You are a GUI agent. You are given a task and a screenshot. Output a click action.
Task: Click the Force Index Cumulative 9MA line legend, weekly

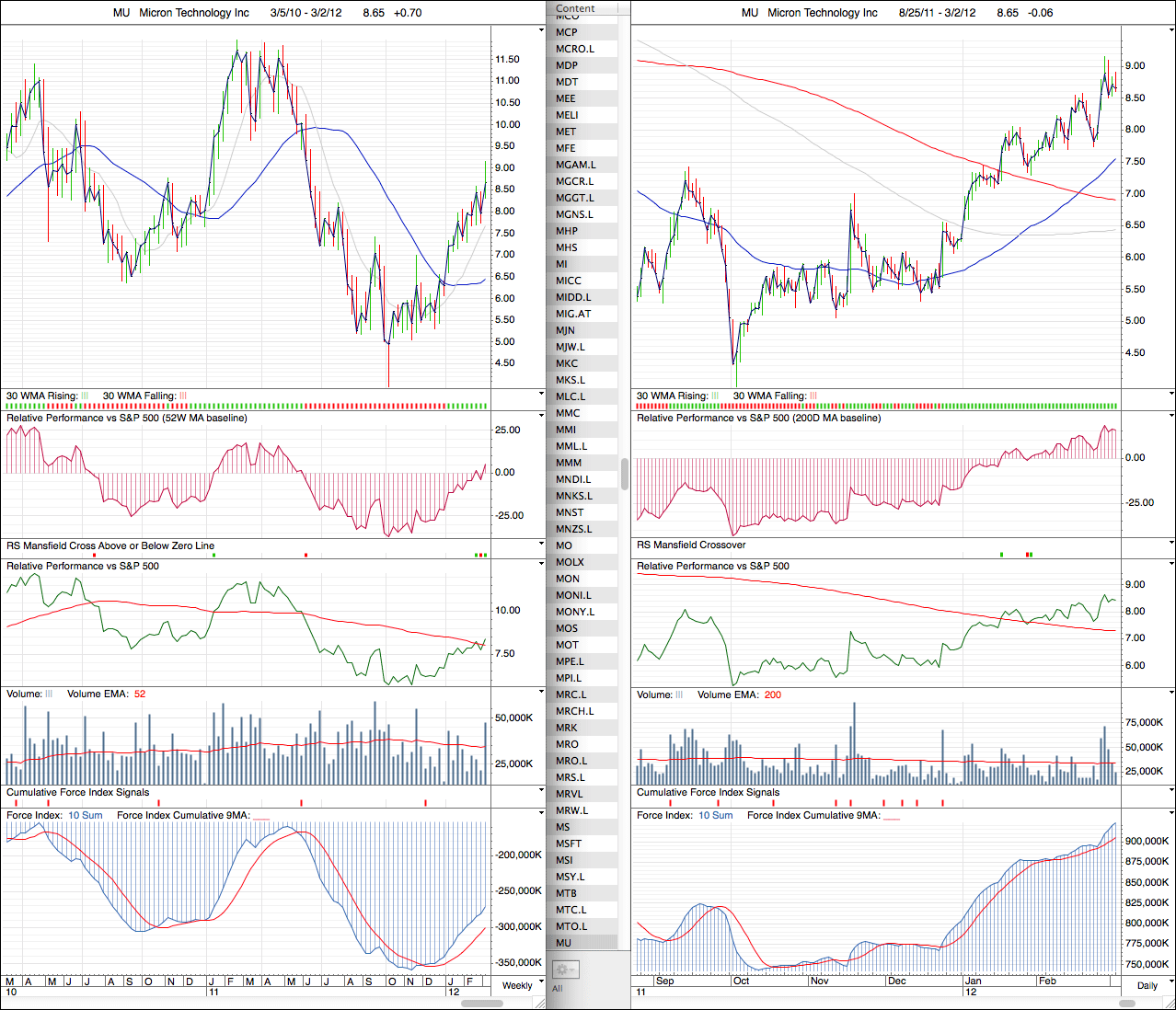261,816
